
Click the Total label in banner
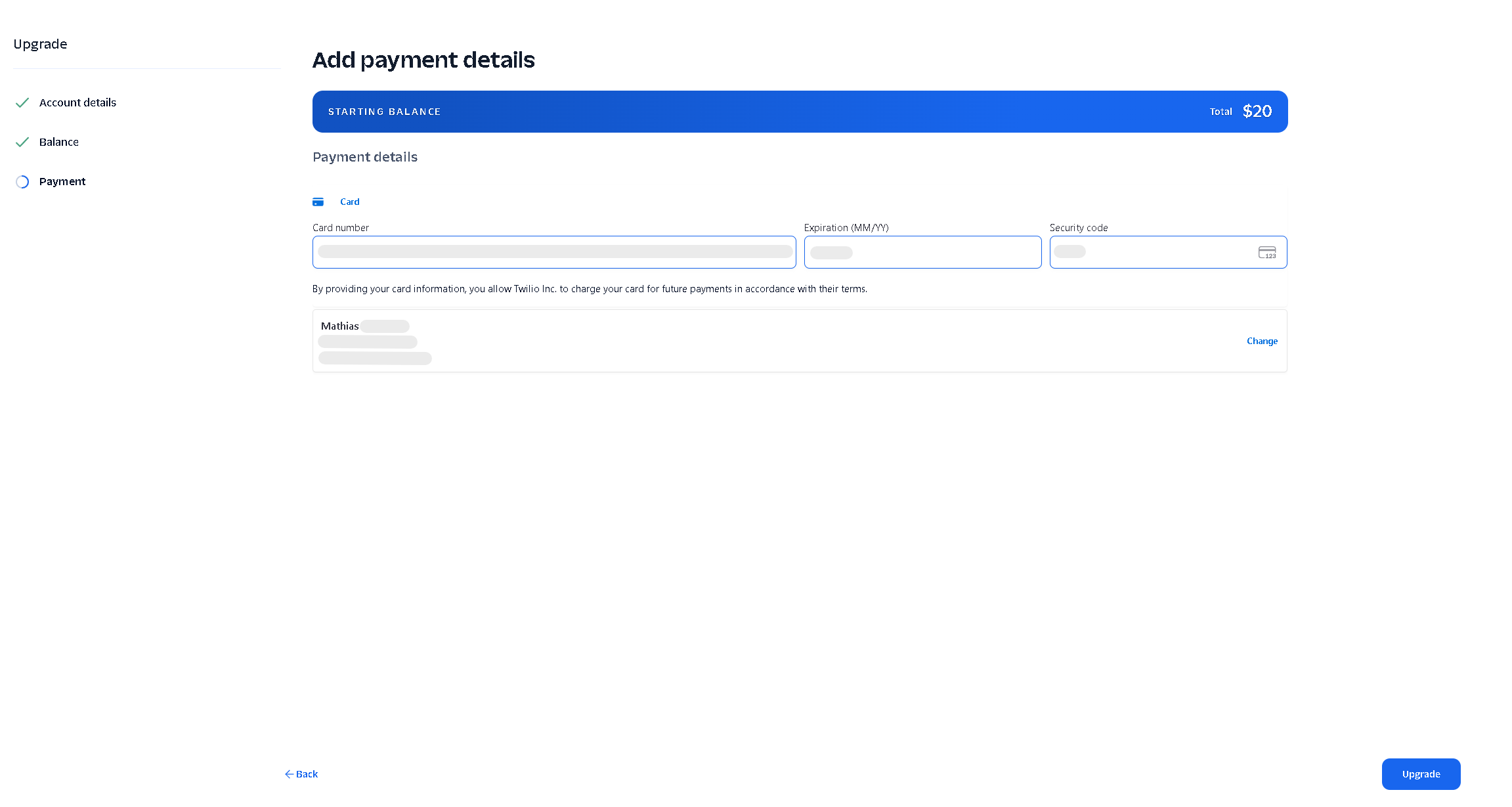[x=1220, y=112]
